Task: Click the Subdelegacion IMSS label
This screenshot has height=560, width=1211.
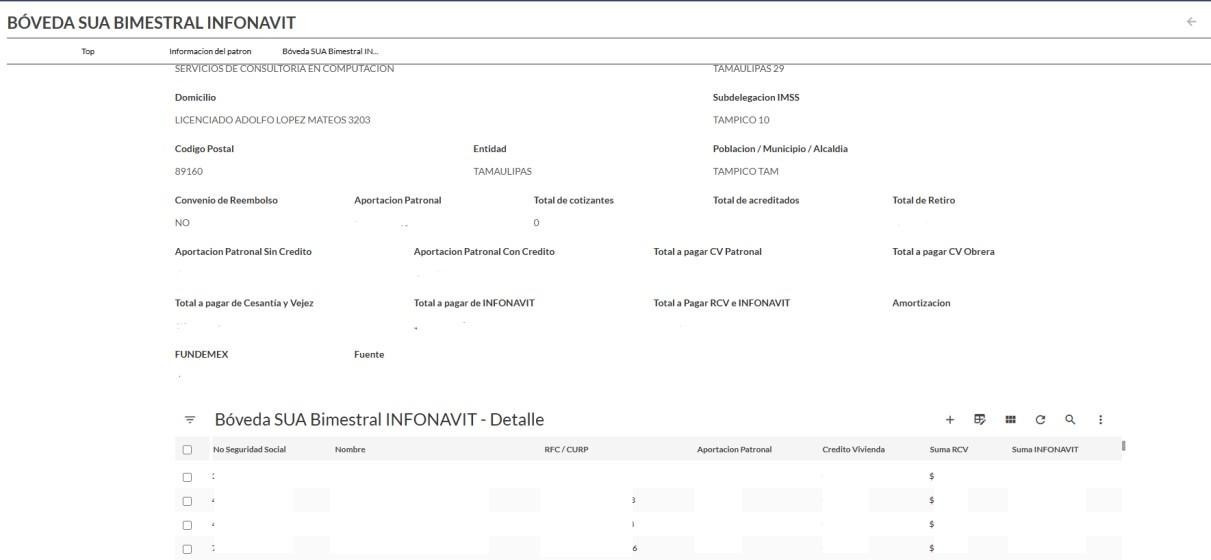Action: pyautogui.click(x=756, y=97)
